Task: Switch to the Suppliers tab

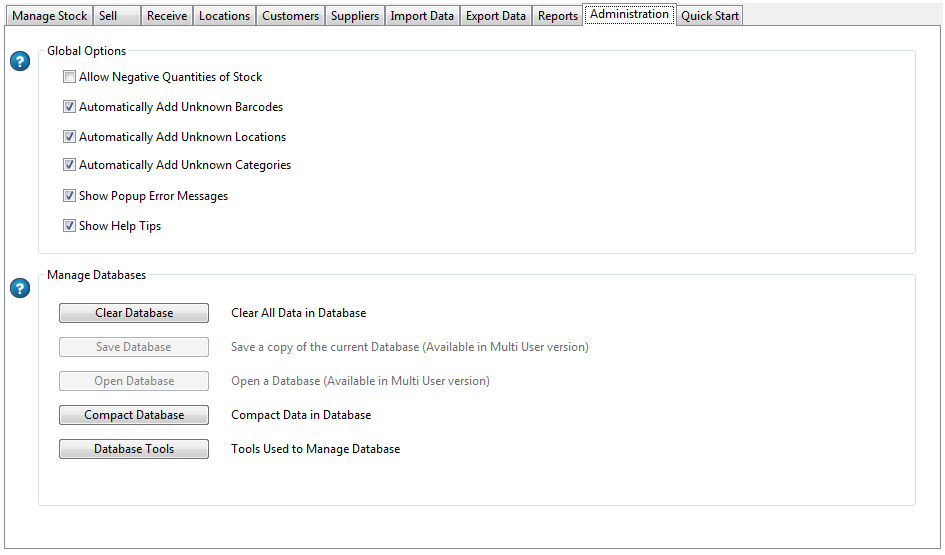Action: click(x=355, y=16)
